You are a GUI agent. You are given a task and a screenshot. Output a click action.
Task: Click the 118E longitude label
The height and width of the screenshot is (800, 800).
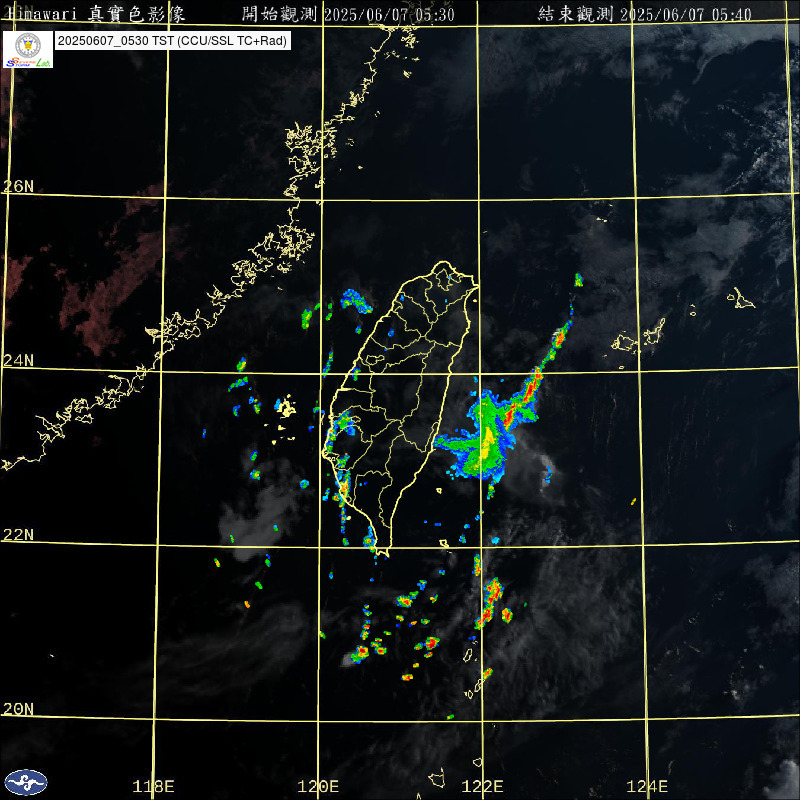(154, 786)
